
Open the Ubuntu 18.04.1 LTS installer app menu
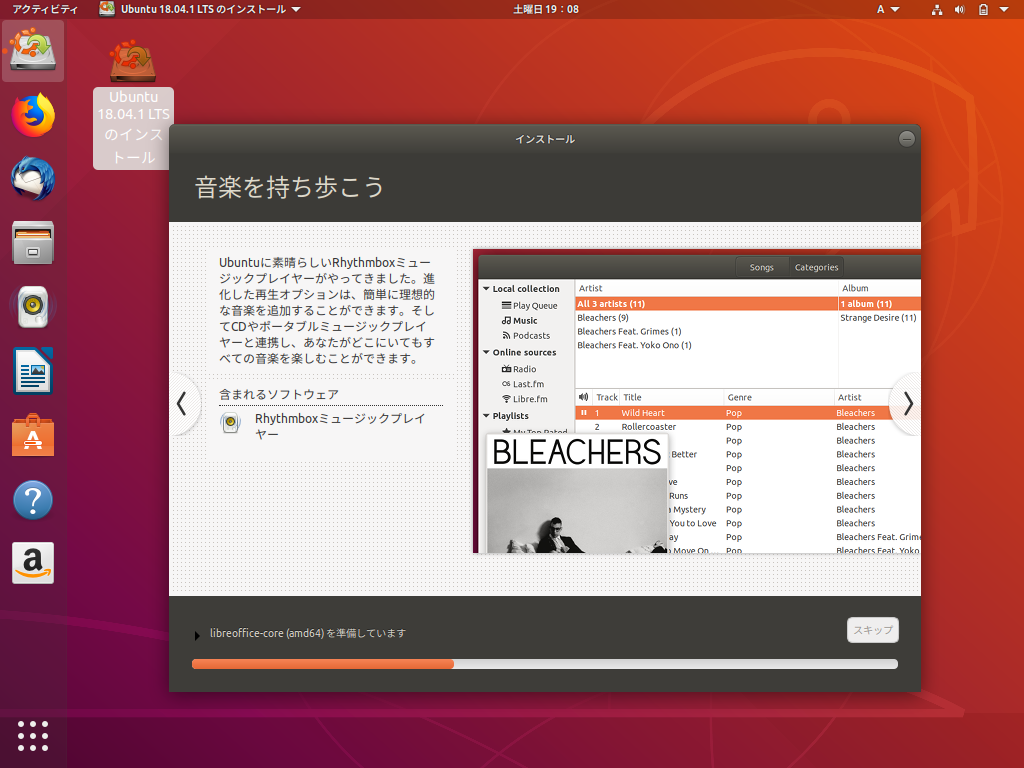pyautogui.click(x=200, y=9)
